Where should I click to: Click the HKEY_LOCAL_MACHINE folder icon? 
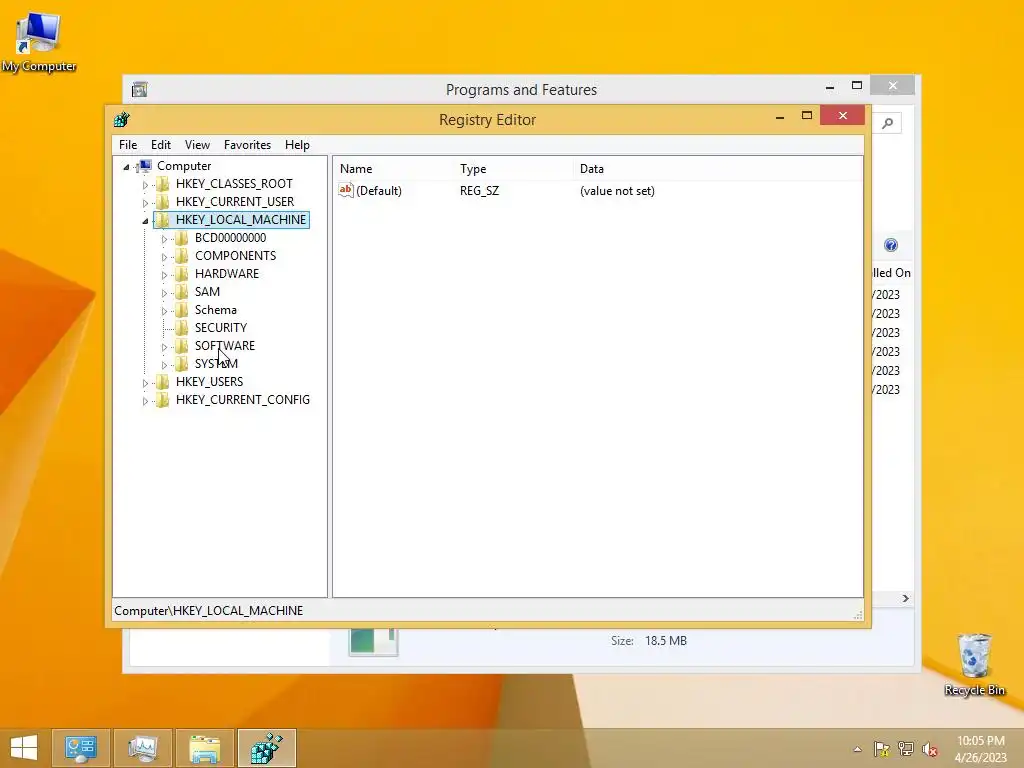click(x=163, y=219)
